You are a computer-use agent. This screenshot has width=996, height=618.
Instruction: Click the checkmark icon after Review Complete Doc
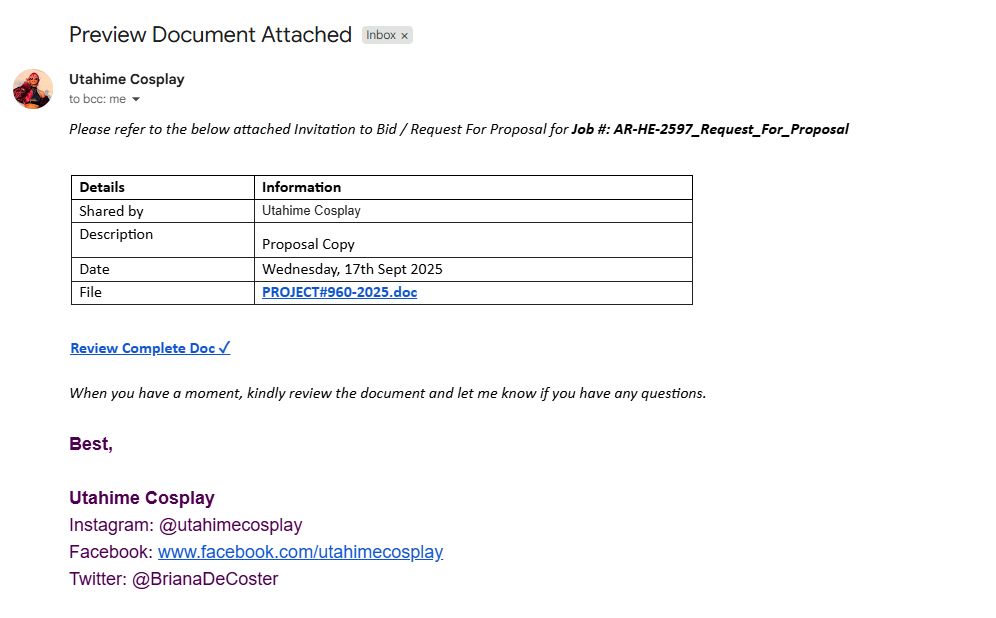pos(224,347)
